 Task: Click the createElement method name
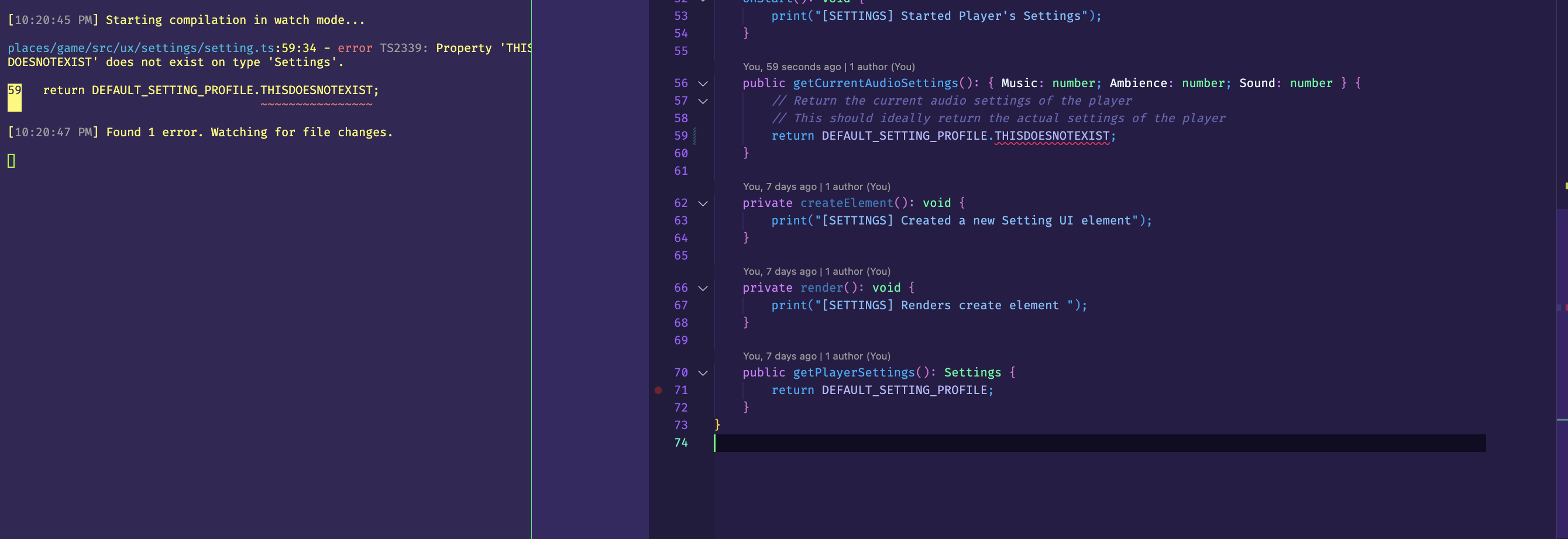[x=847, y=203]
